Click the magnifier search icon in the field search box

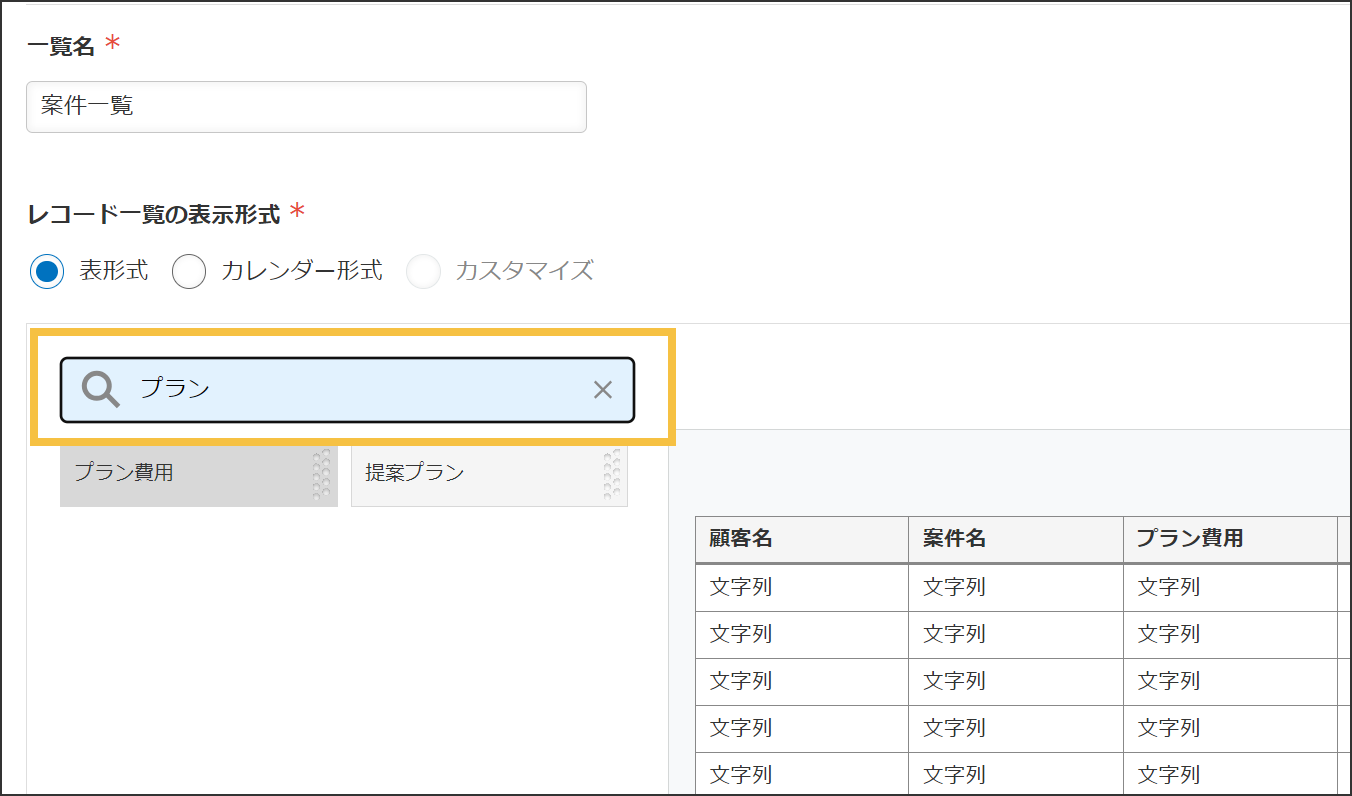[98, 389]
